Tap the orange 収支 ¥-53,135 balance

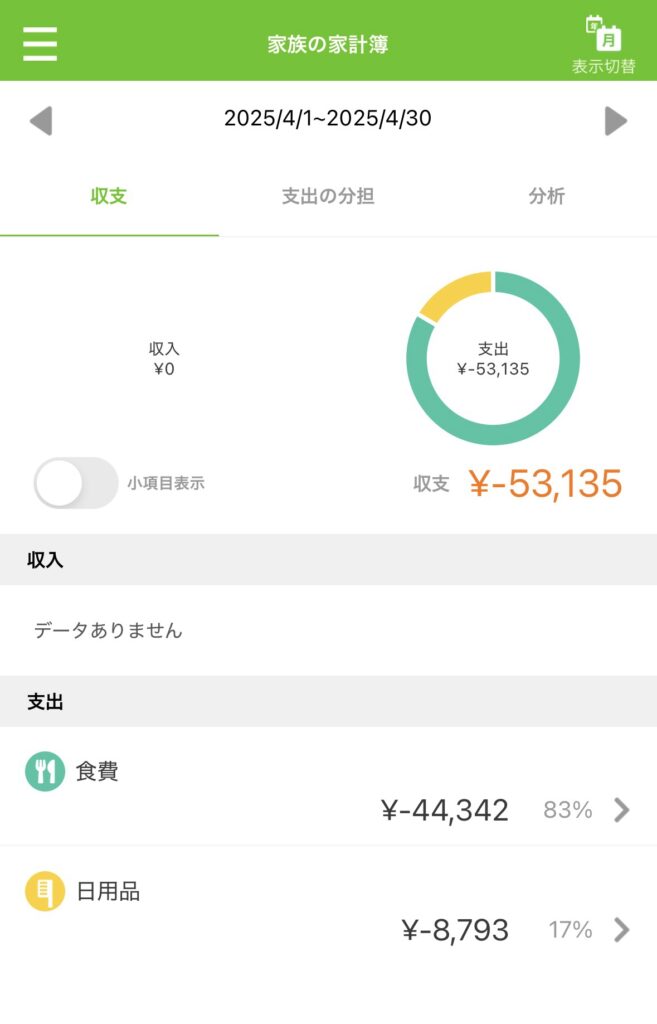point(518,483)
